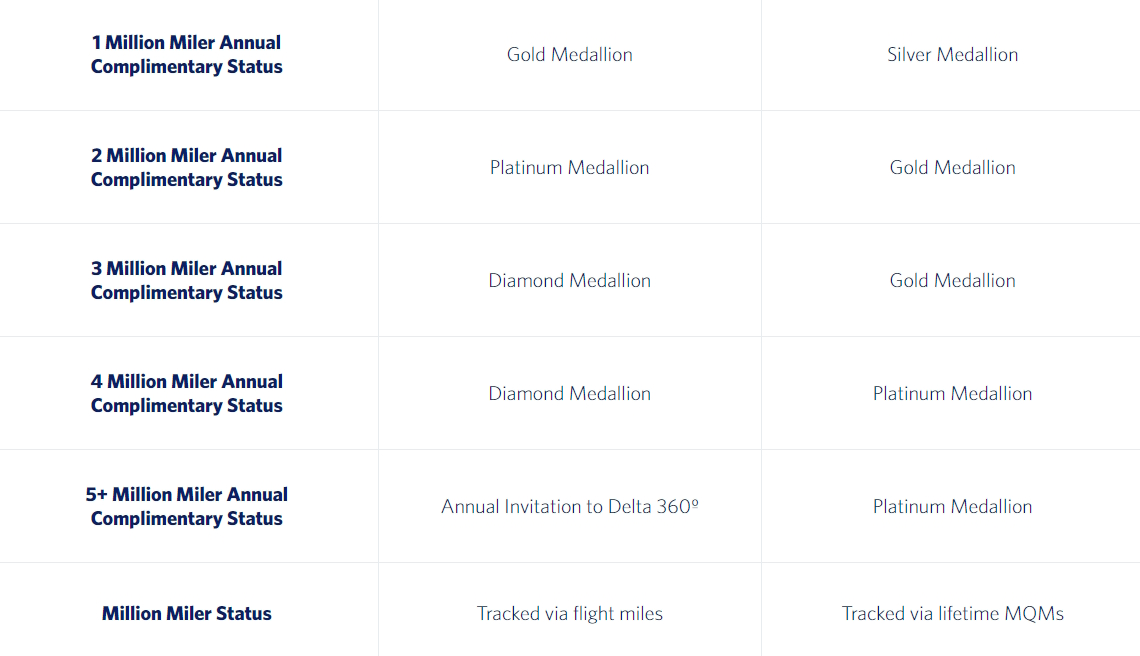
Task: Select Platinum Medallion in the 2 Million Miler row
Action: 569,168
